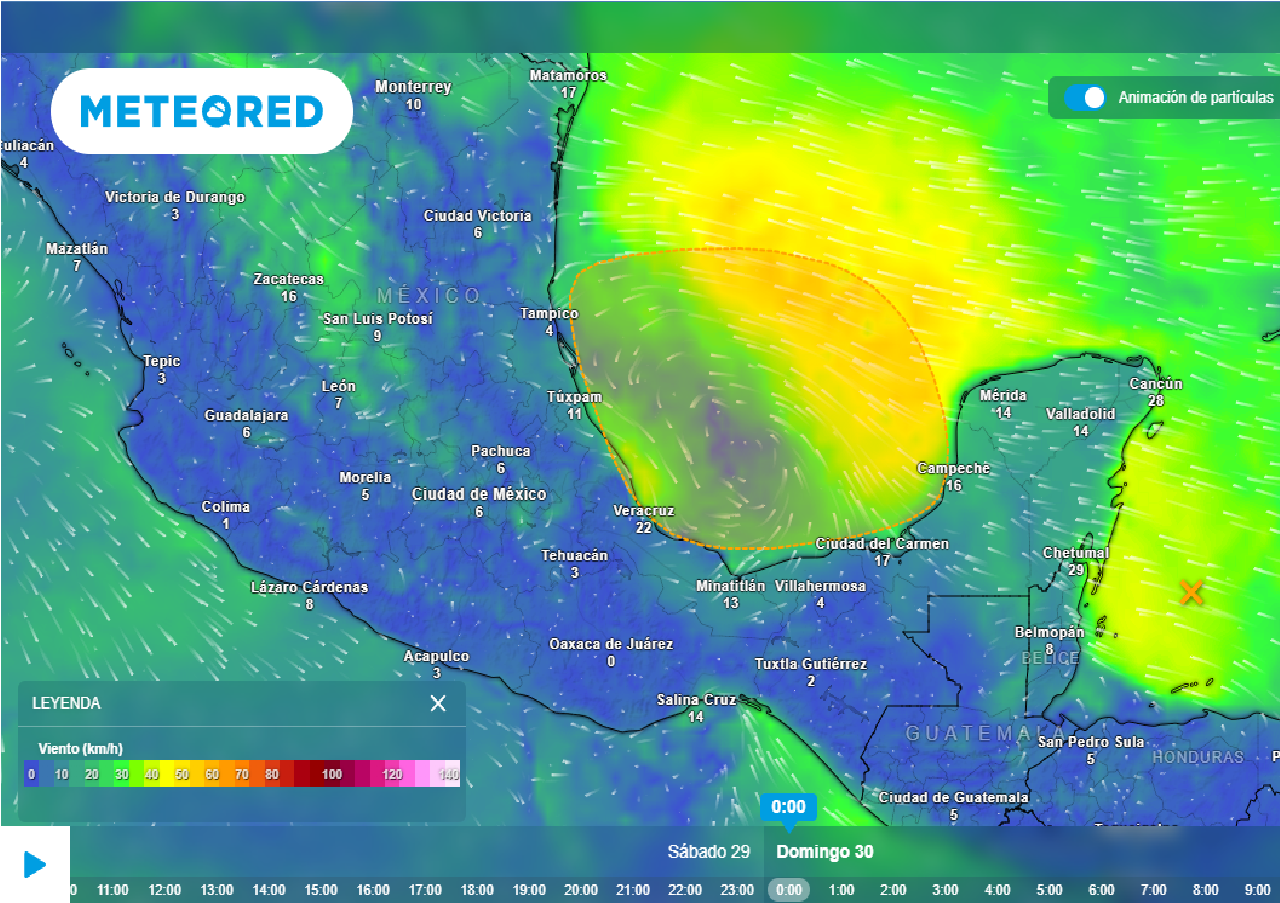
Task: Click the Campeche city label
Action: click(954, 469)
